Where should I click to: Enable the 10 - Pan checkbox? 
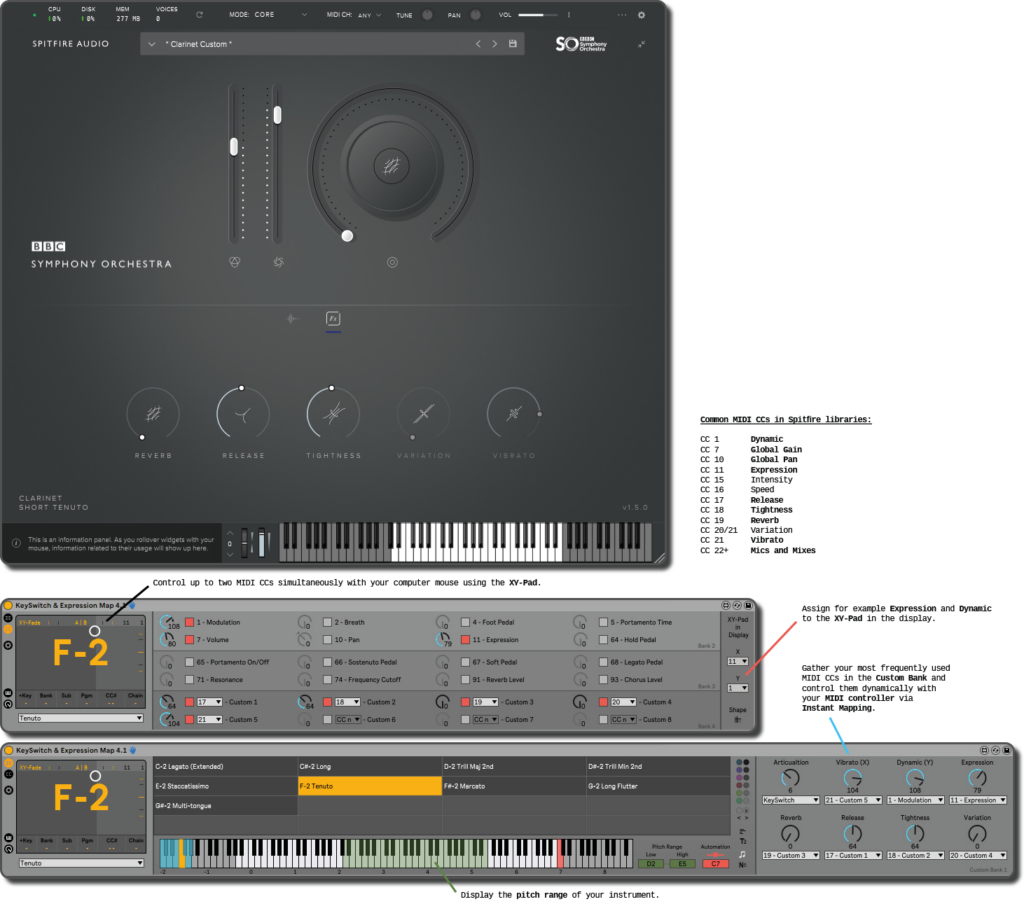[x=327, y=639]
